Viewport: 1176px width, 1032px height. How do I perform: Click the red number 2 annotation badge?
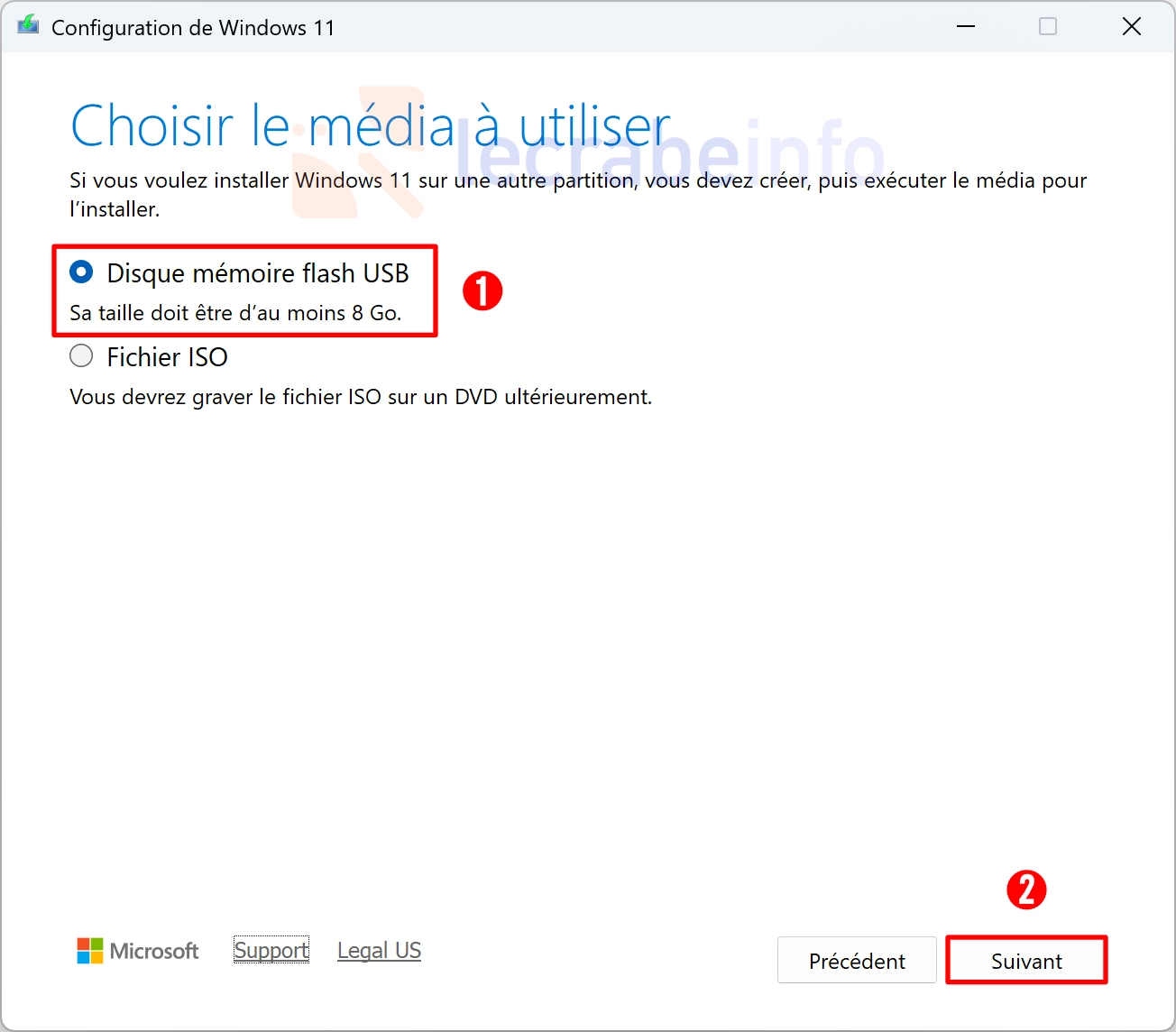tap(1026, 890)
